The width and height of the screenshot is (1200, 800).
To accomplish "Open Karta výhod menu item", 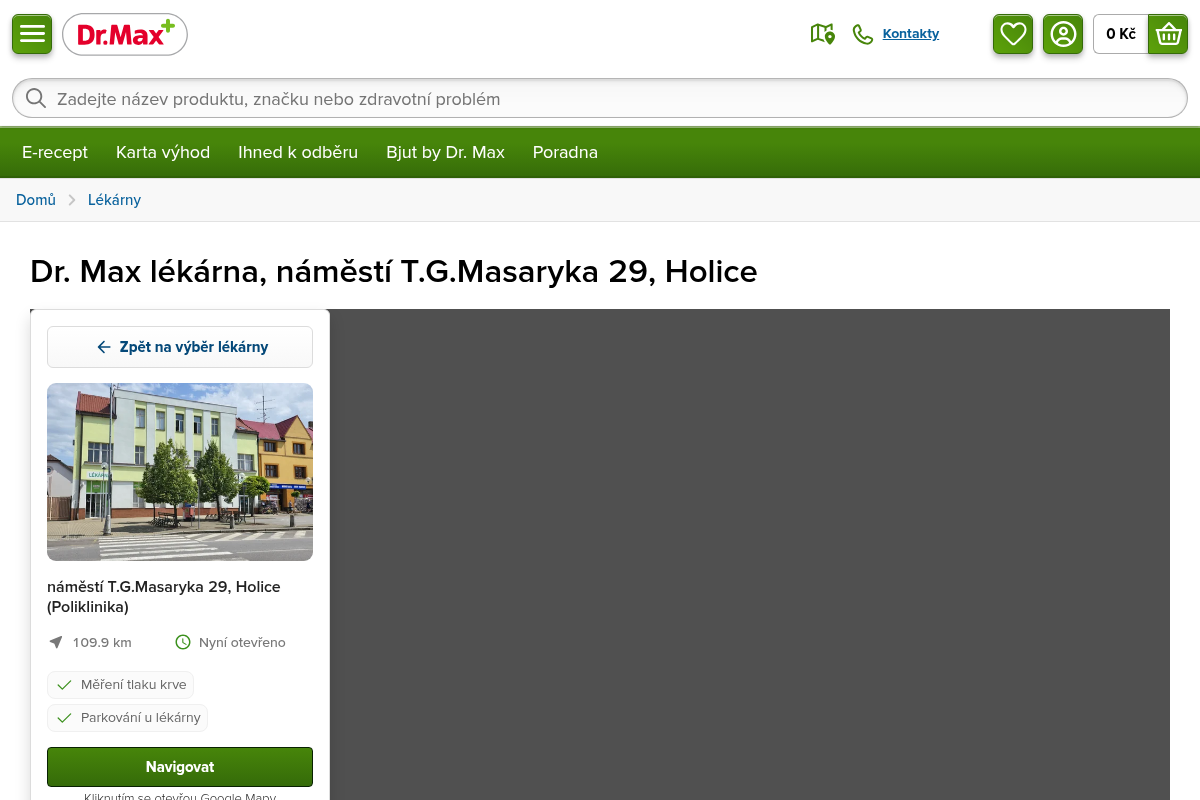I will point(163,152).
